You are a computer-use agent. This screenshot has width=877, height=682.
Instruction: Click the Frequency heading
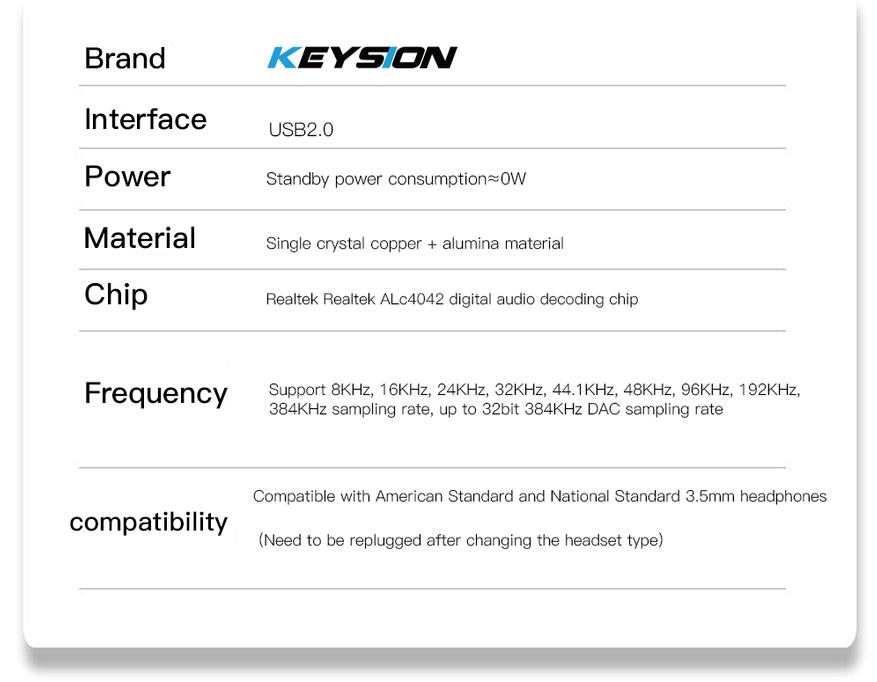point(155,394)
